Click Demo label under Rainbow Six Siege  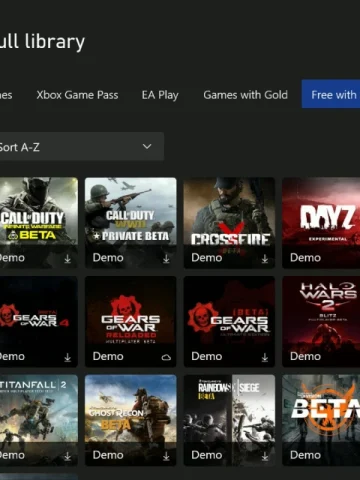click(207, 455)
